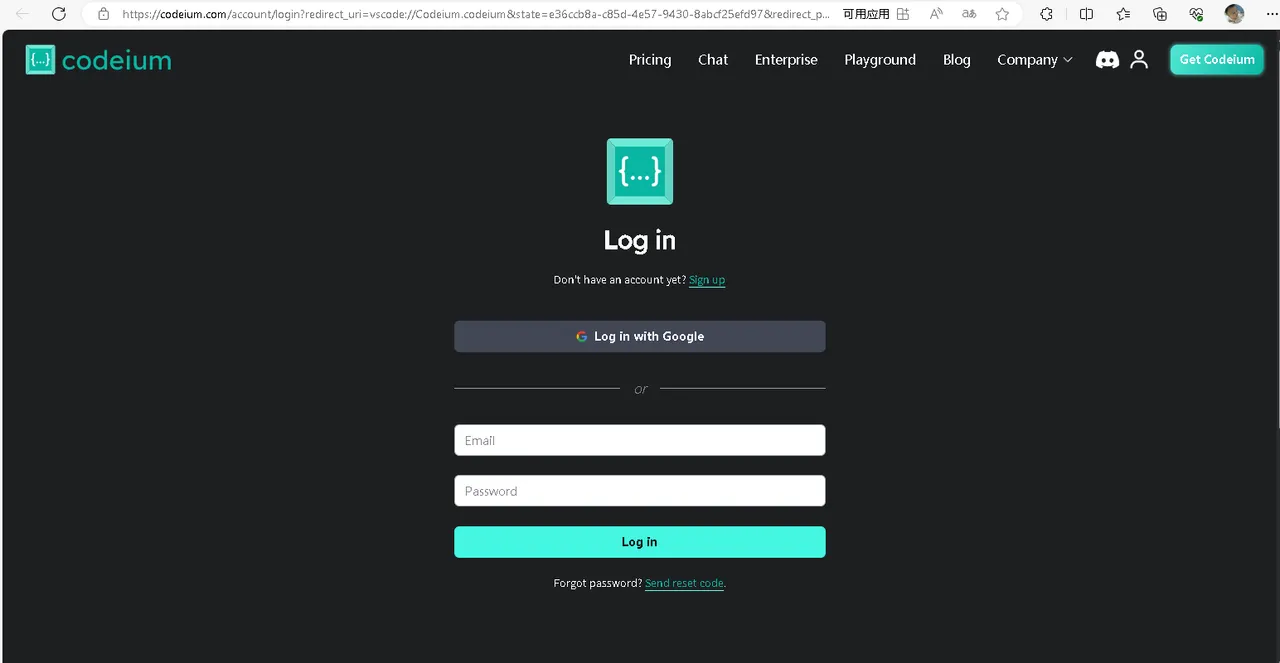Click the Codeium logo in the header
1280x663 pixels.
point(98,60)
